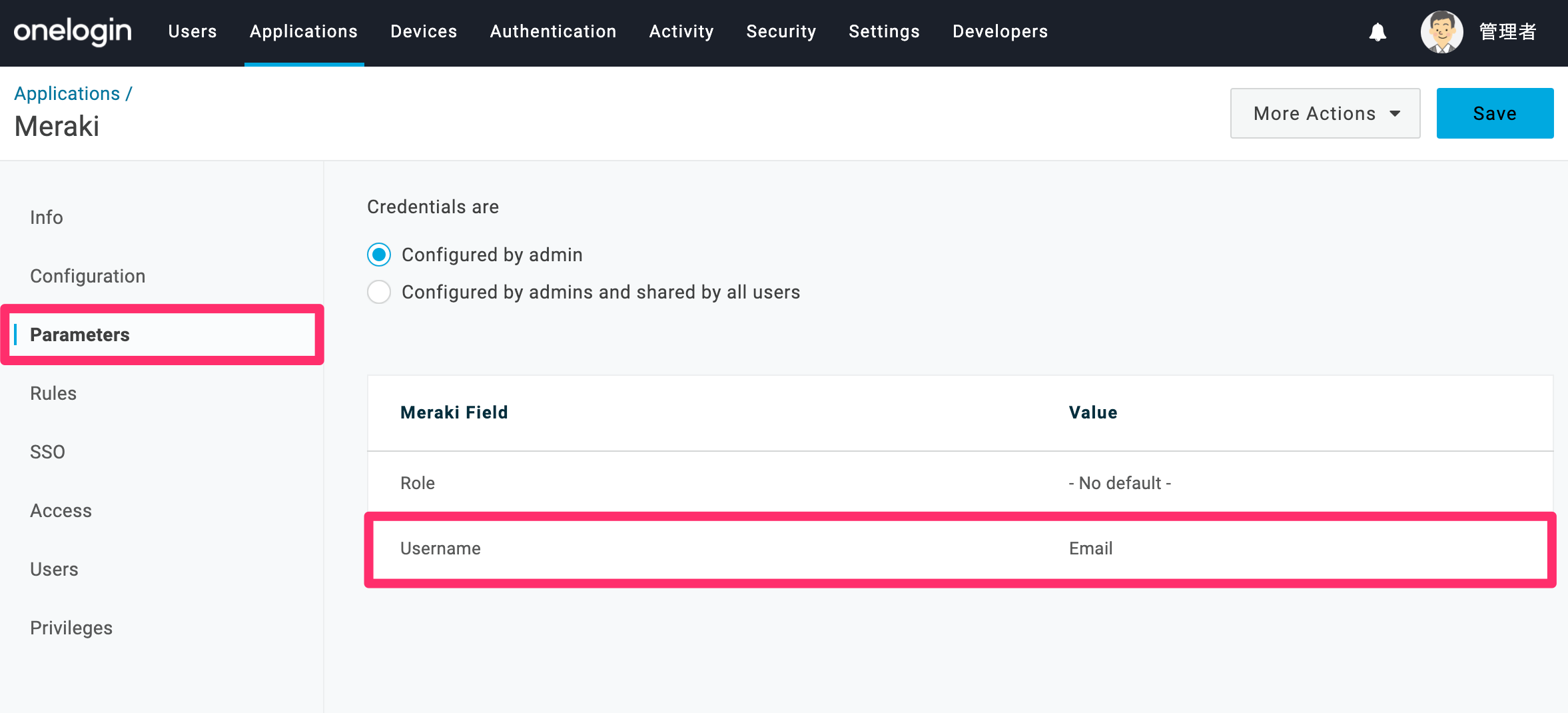Open the Username parameter row

tap(960, 548)
